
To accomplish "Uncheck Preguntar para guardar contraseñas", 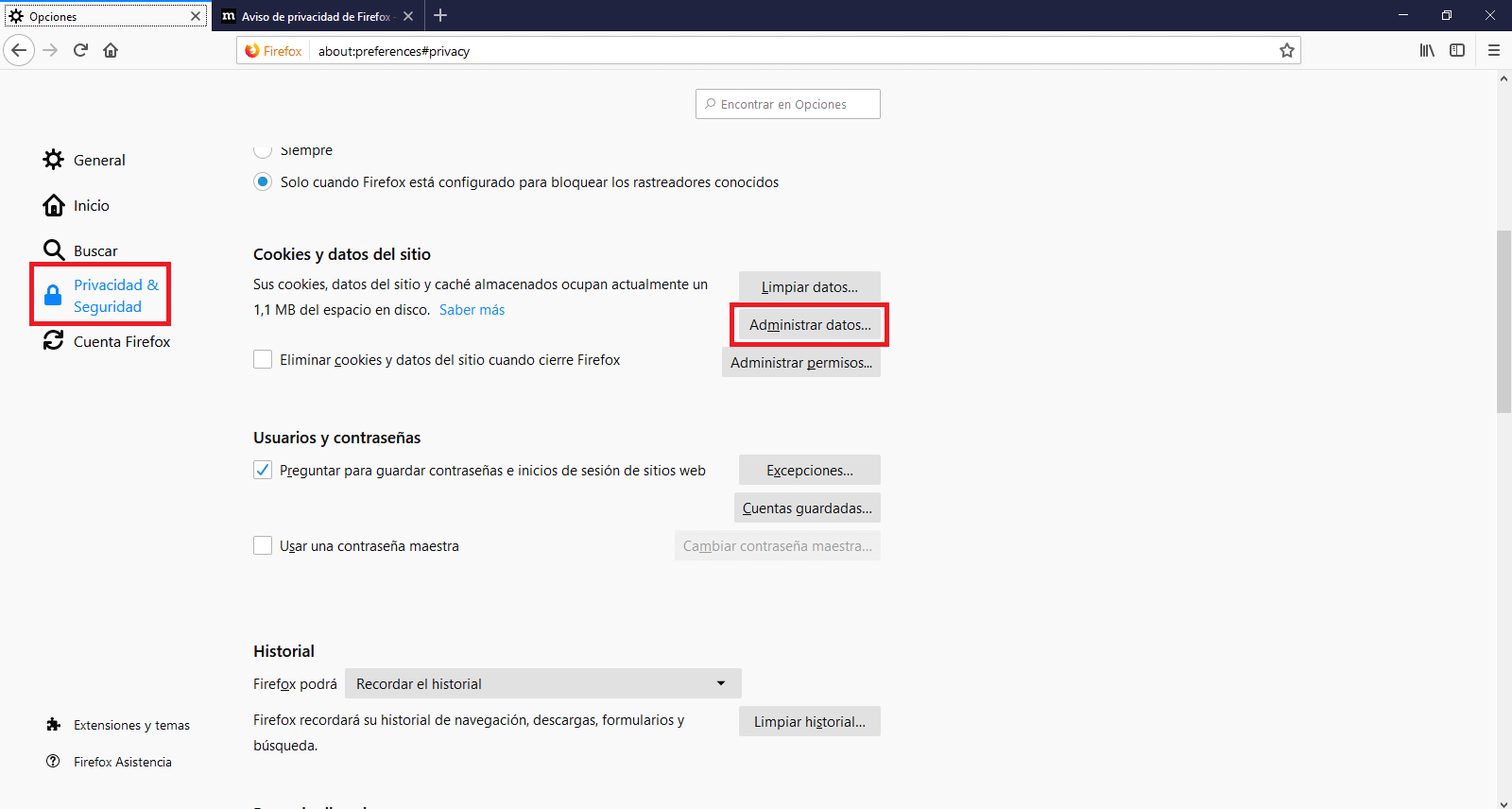I will tap(263, 470).
